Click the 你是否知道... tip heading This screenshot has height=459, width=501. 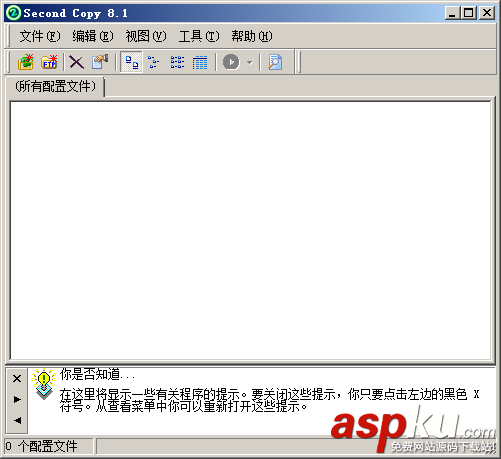point(97,374)
